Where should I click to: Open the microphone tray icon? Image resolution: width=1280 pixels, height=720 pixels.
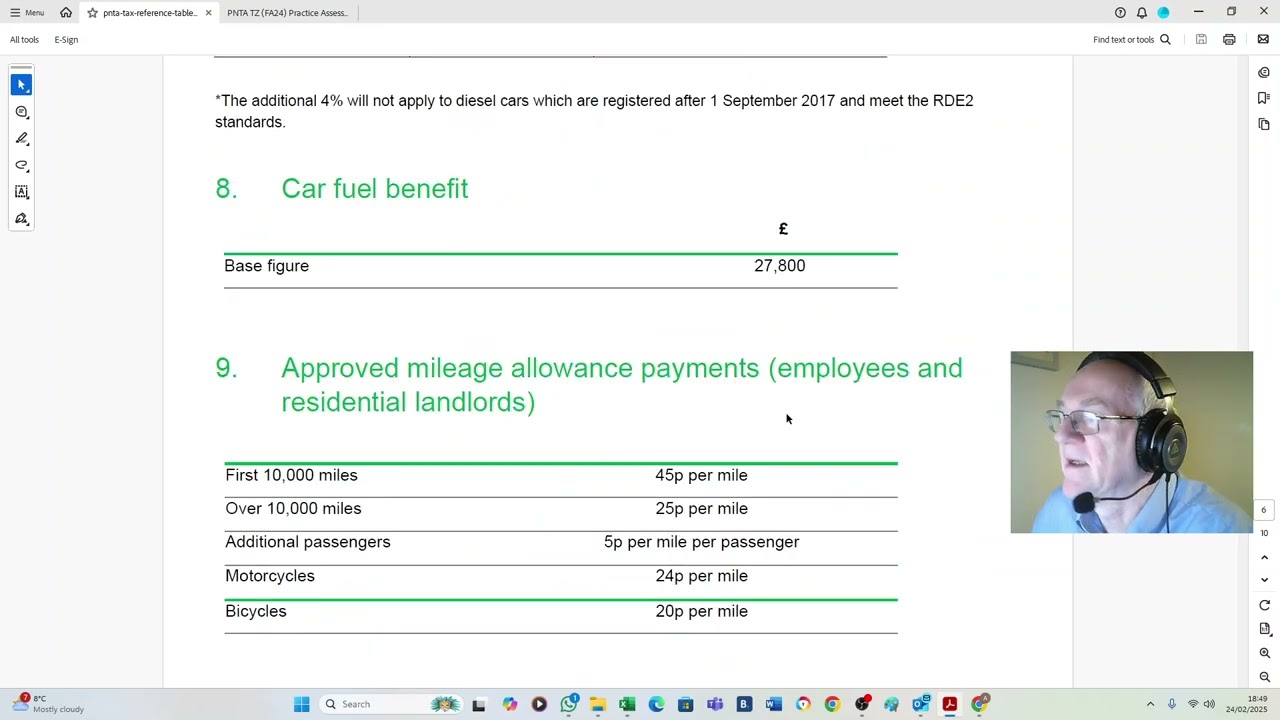coord(1172,704)
